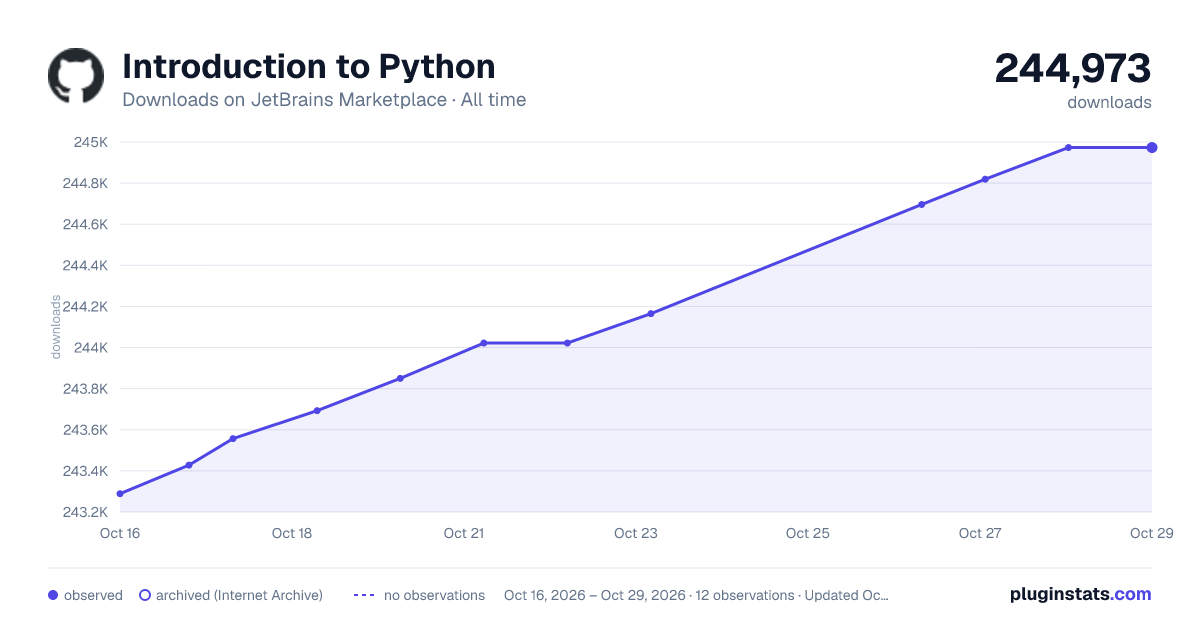The image size is (1200, 630).
Task: Select the data point just above 243.4K
Action: coord(188,465)
